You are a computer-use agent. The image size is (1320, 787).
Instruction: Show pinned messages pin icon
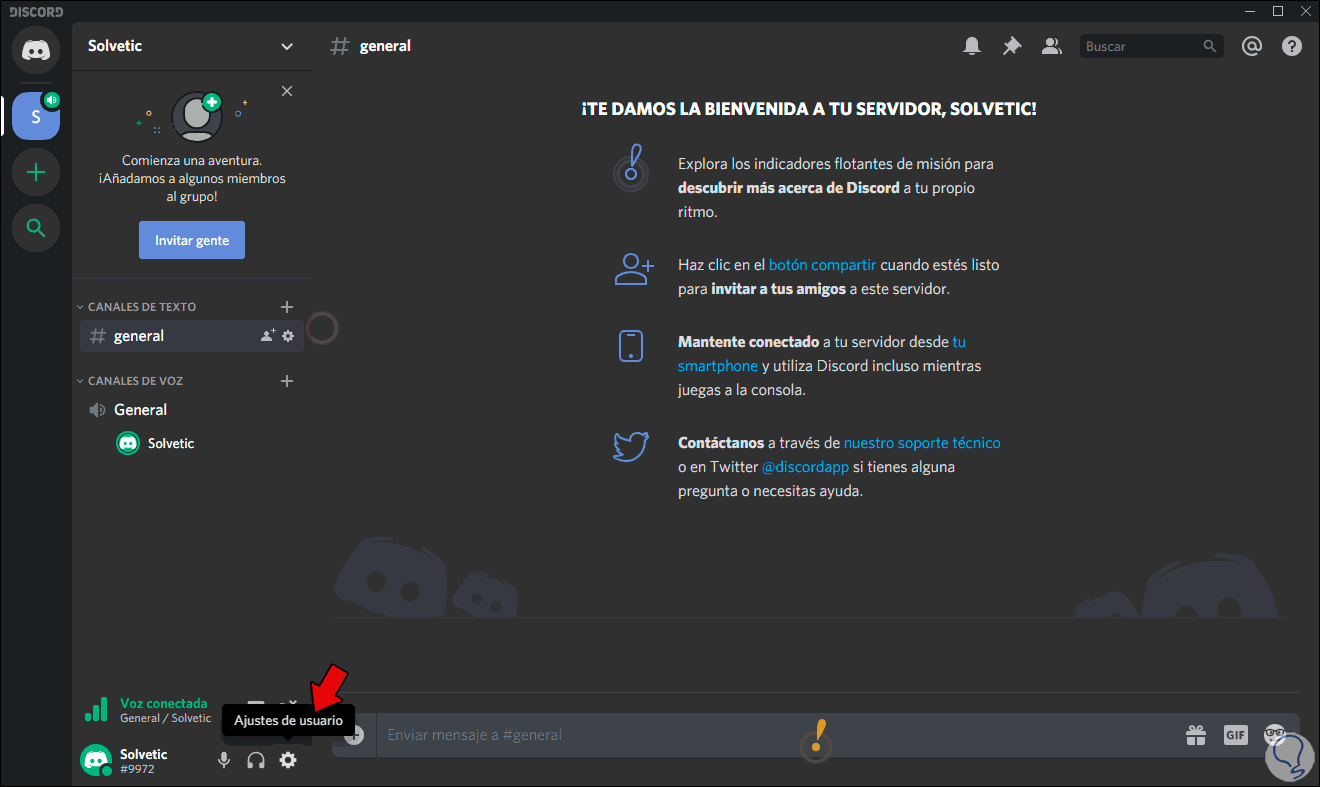1012,46
